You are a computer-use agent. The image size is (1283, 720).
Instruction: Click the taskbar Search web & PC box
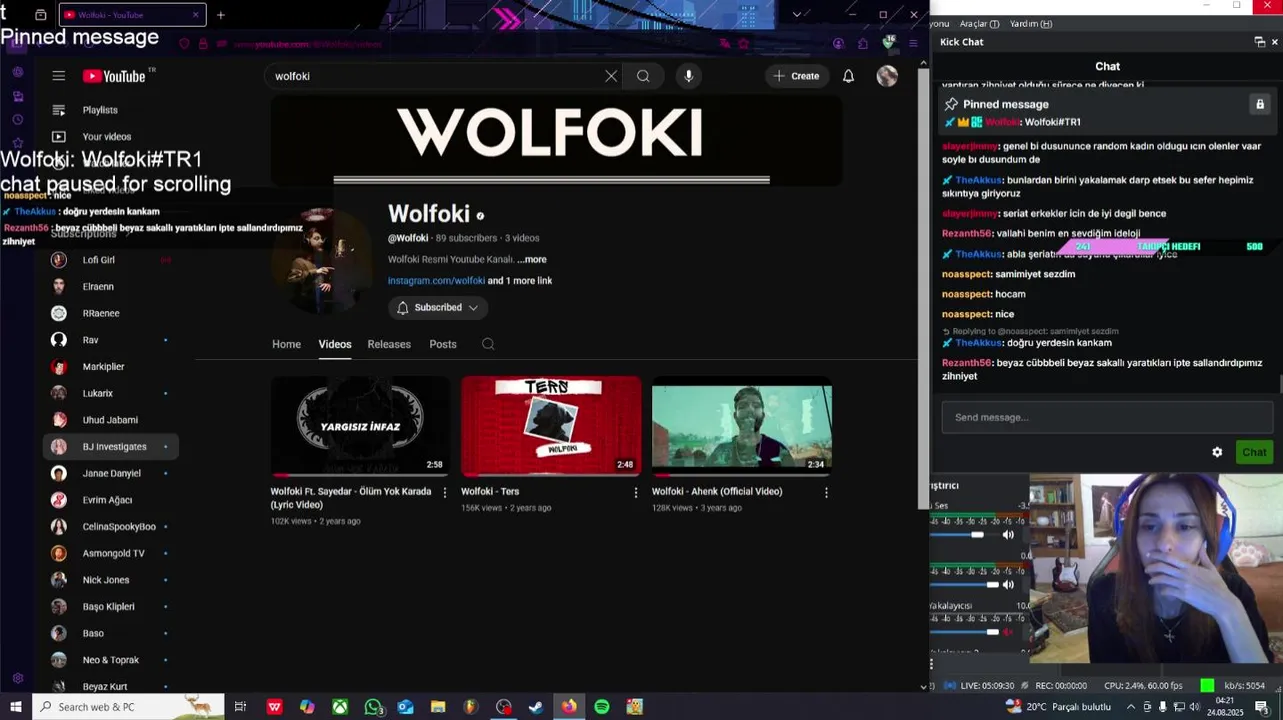[128, 707]
